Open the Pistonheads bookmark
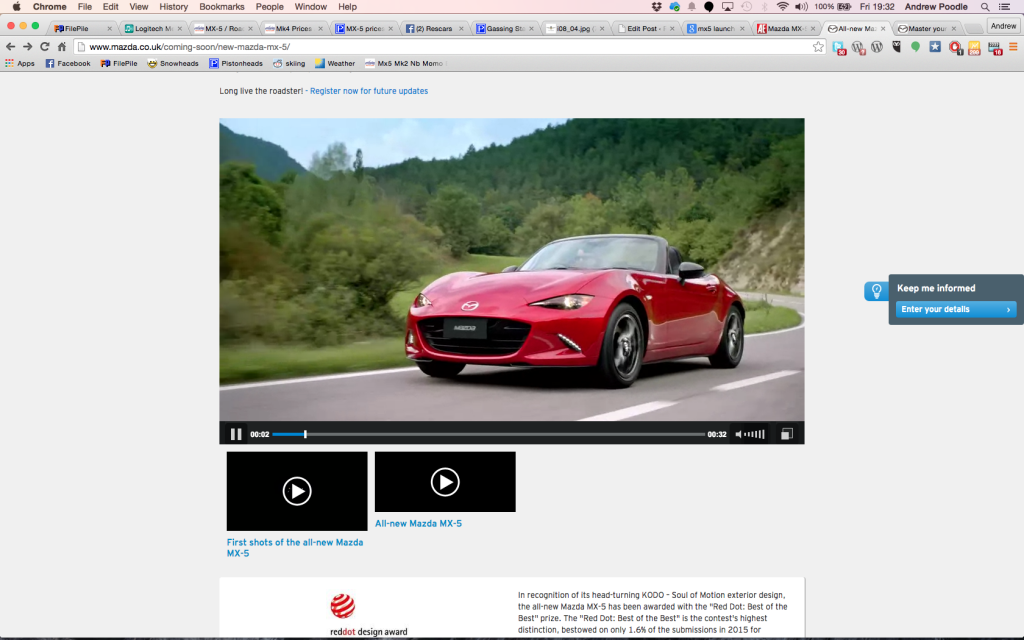Viewport: 1024px width, 640px height. tap(236, 63)
